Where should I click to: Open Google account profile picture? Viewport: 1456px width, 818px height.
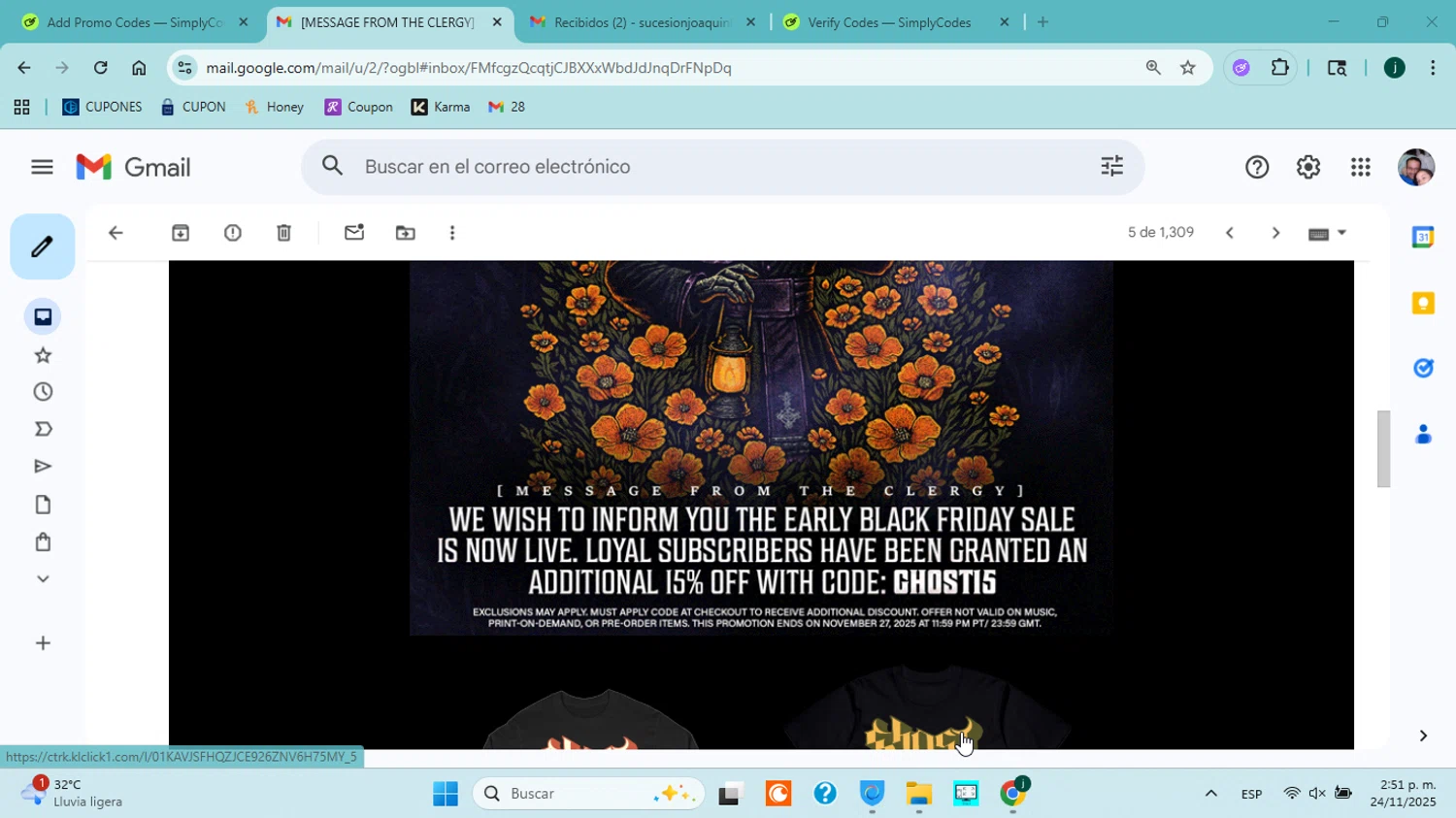click(1416, 167)
